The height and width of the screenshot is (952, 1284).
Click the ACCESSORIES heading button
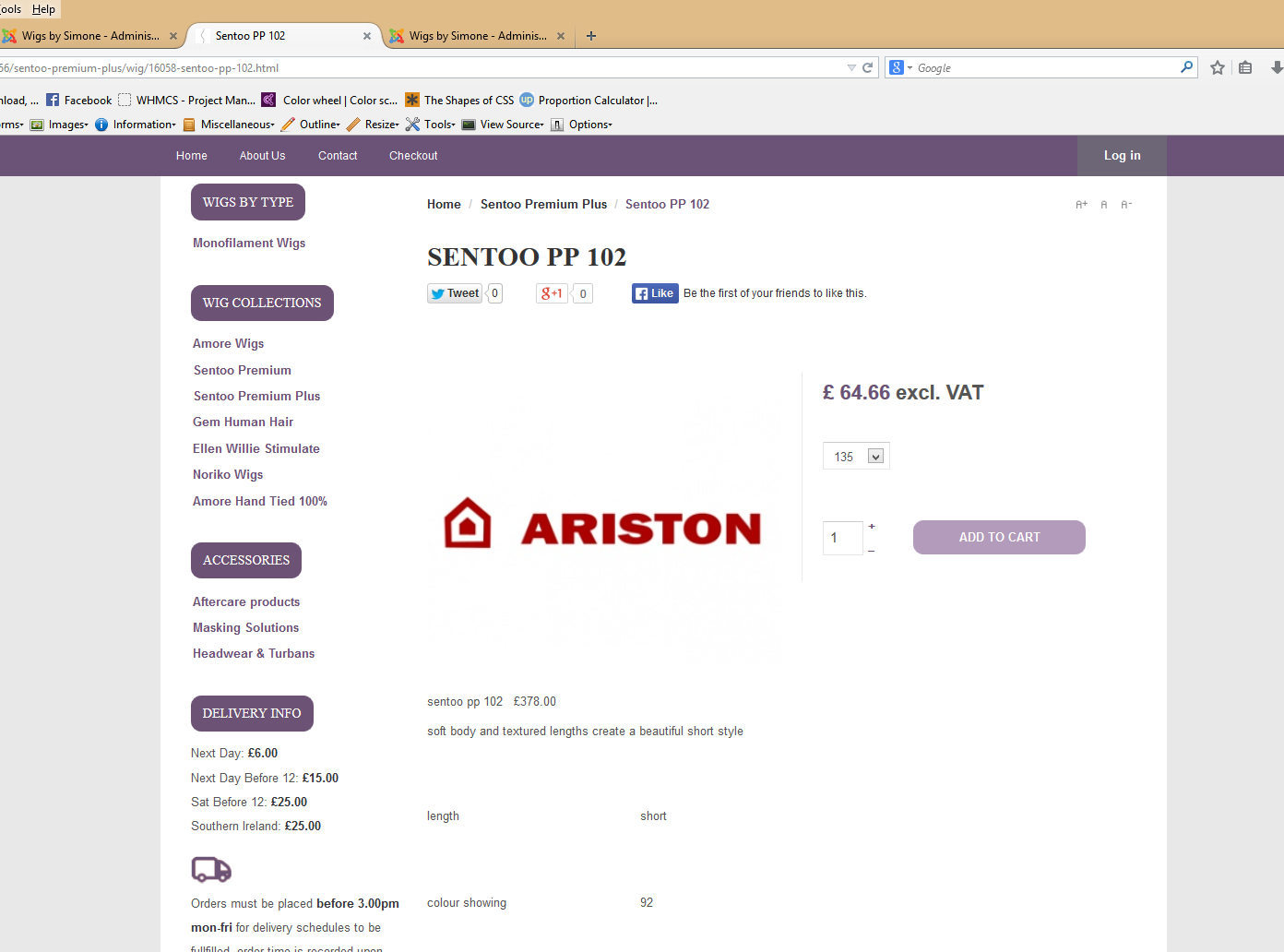tap(246, 561)
